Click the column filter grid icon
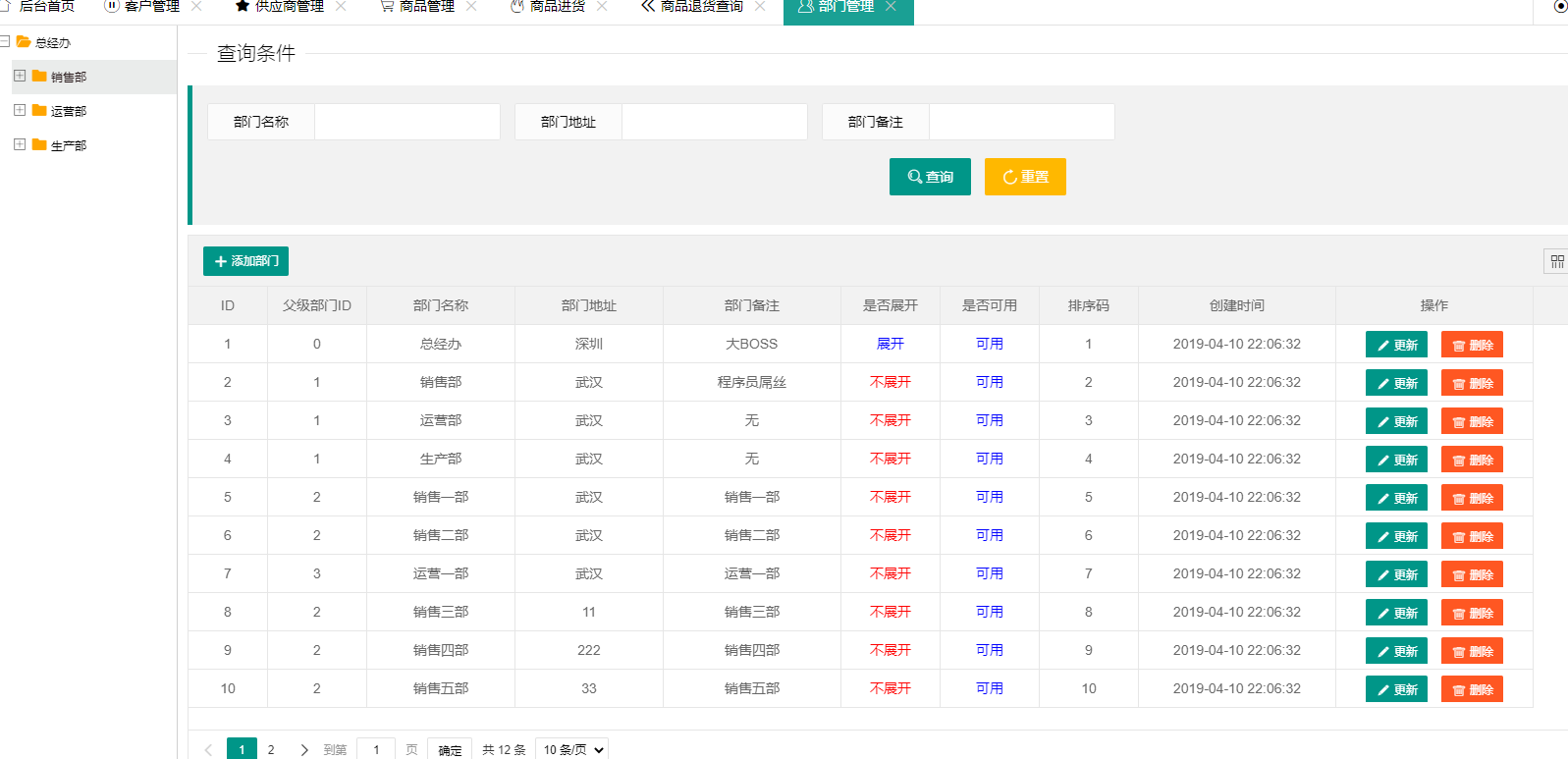 (x=1556, y=261)
